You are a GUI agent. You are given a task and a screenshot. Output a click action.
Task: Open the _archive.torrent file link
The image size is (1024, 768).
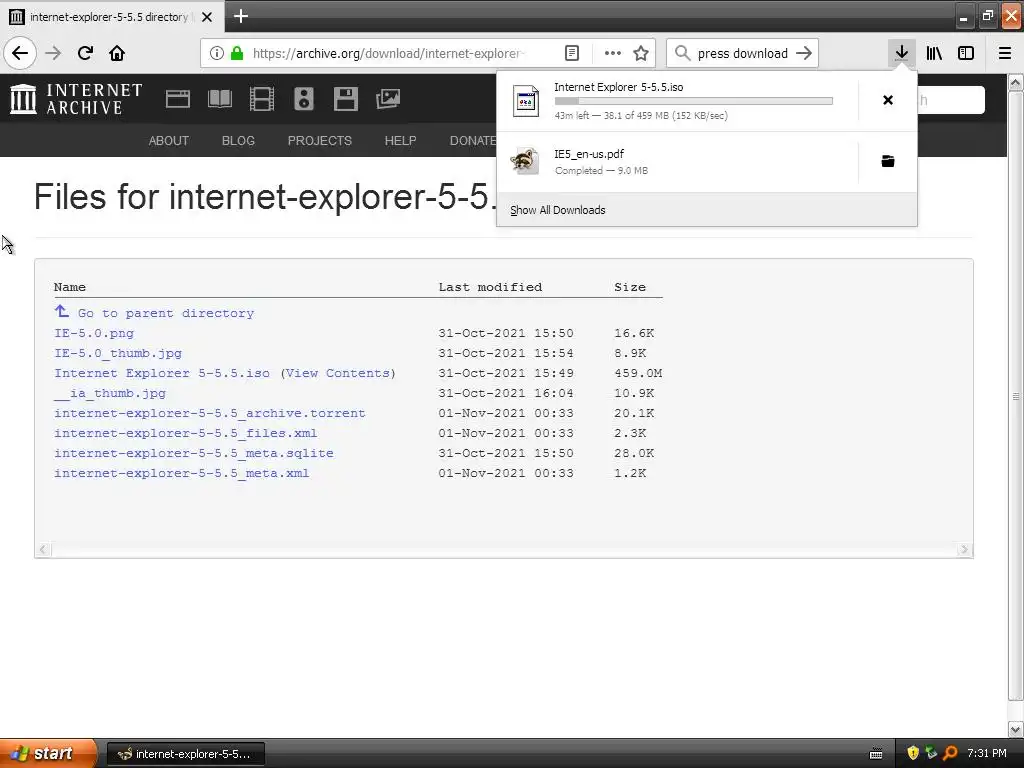[210, 413]
